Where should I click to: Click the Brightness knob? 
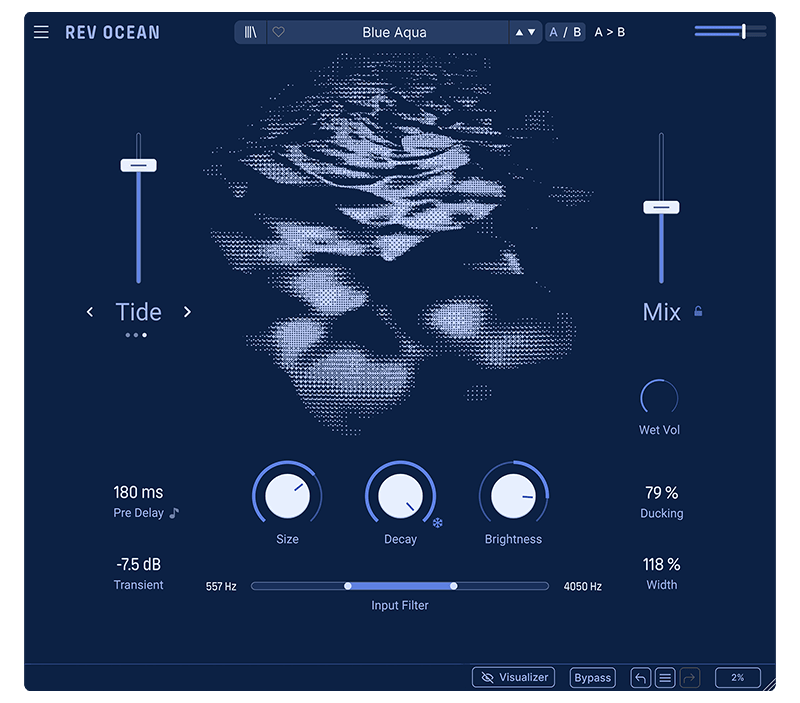tap(513, 496)
